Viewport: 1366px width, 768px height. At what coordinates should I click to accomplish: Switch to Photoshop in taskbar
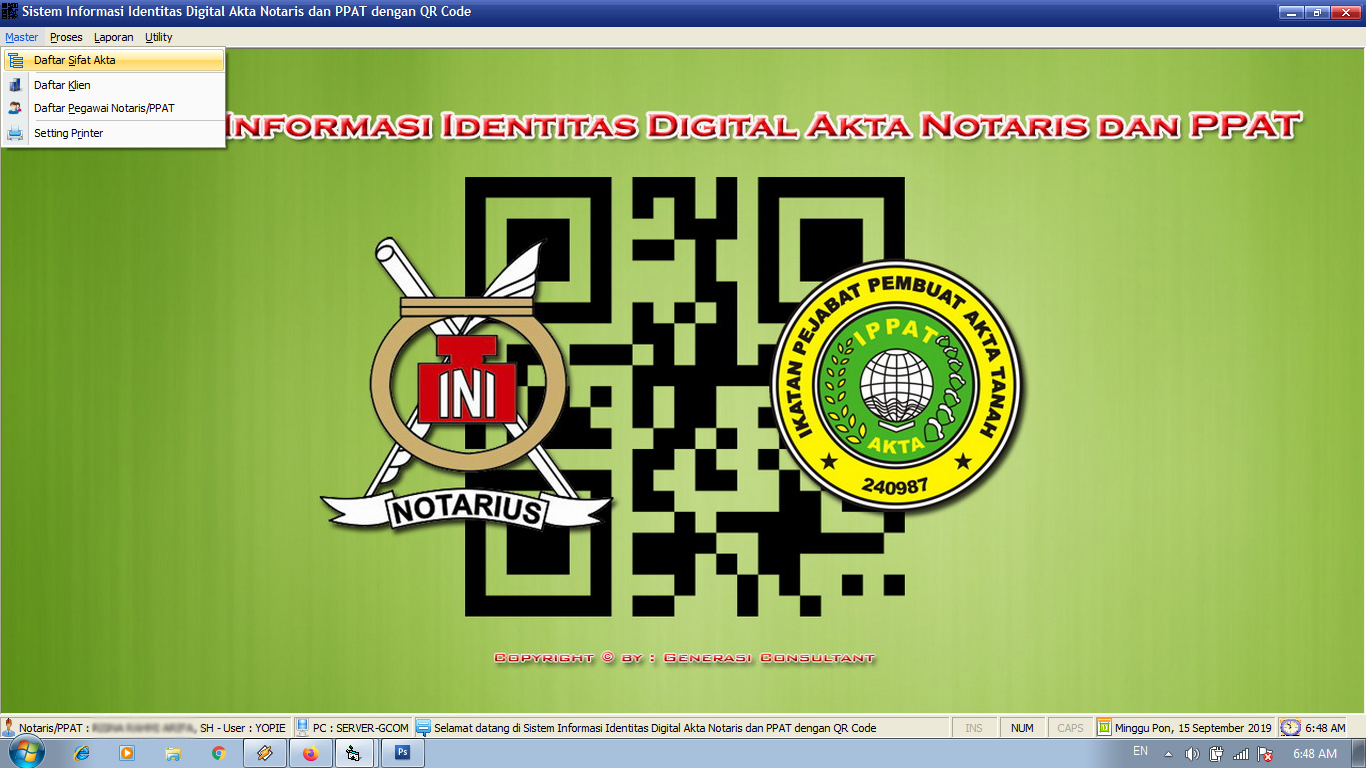click(x=402, y=753)
